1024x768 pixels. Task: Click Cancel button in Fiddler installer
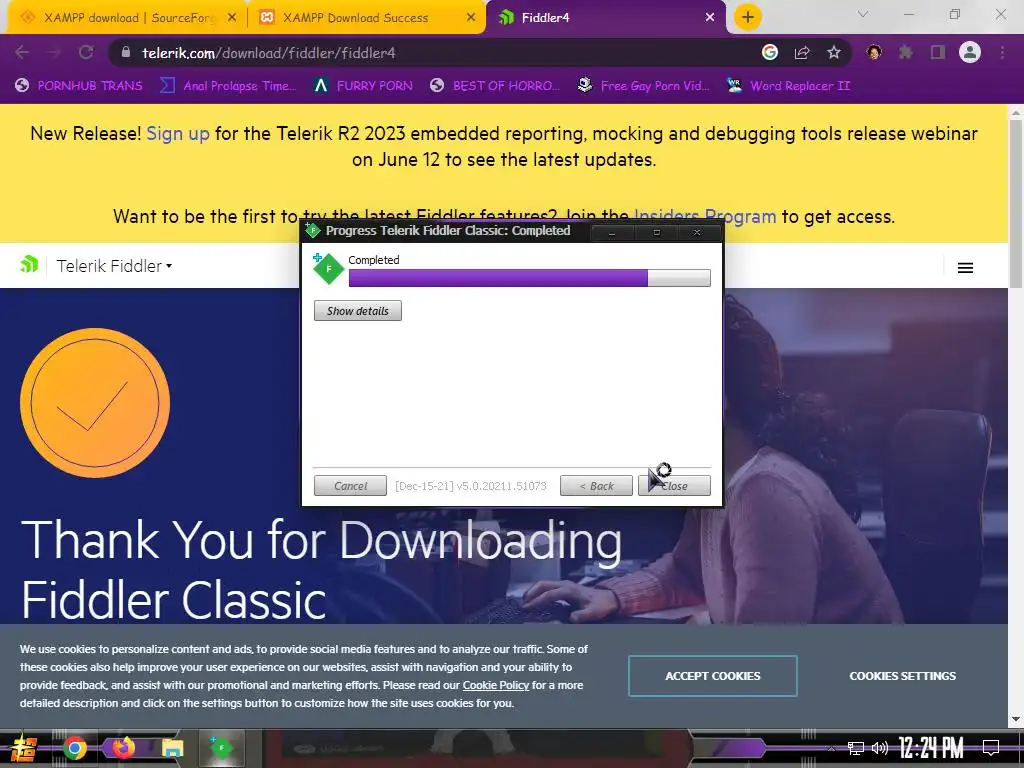tap(350, 486)
